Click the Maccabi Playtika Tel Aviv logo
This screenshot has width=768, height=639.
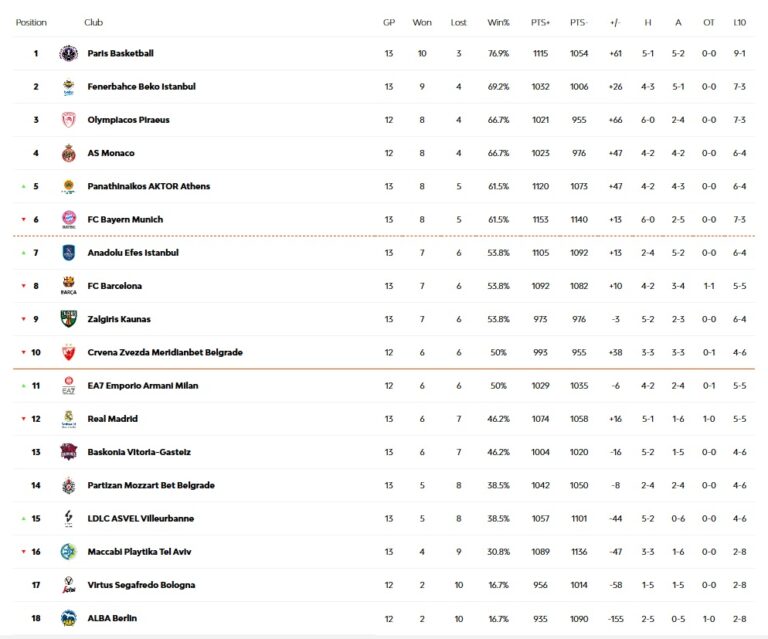click(68, 551)
